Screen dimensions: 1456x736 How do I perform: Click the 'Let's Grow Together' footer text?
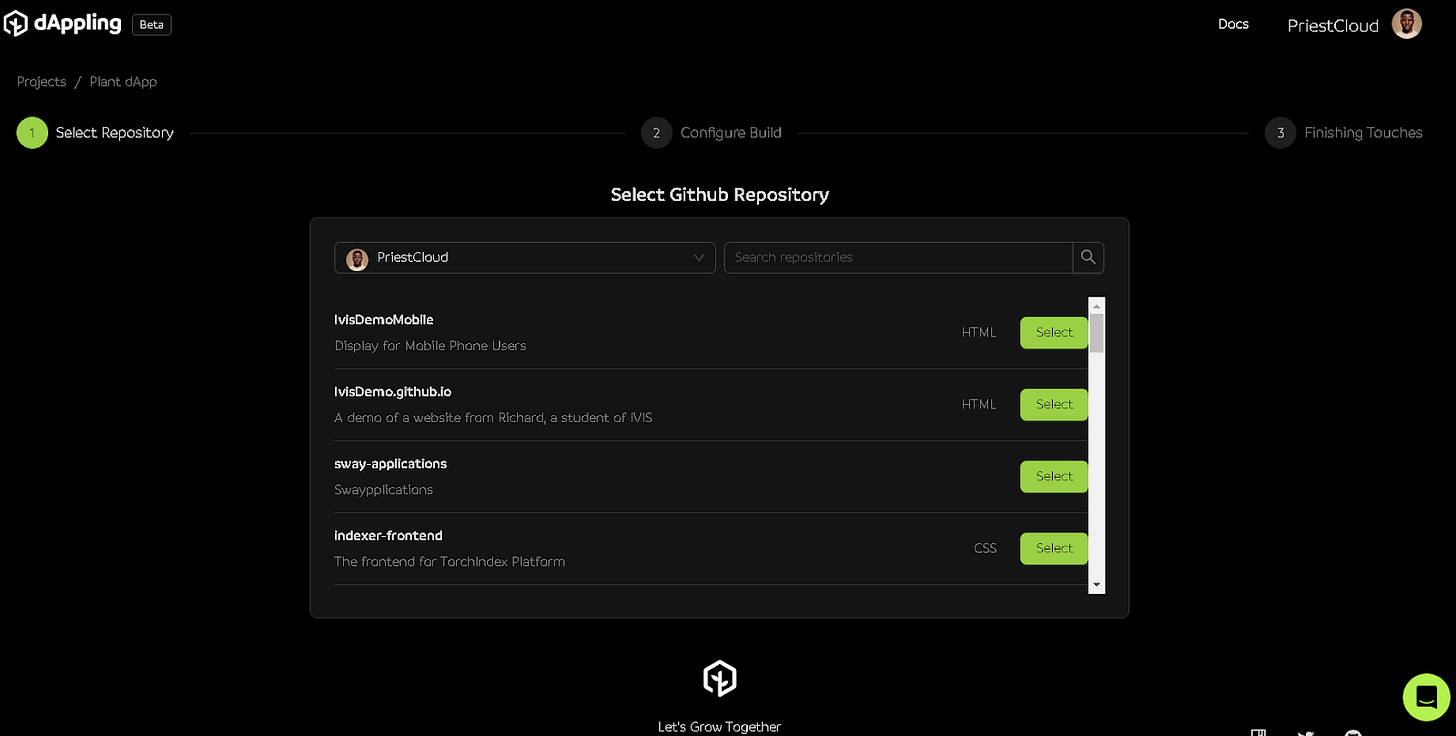click(x=720, y=727)
